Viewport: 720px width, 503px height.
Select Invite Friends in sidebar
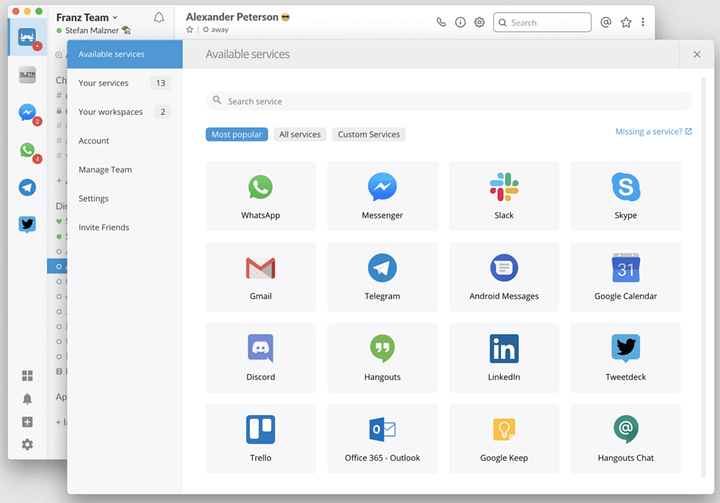pos(103,227)
